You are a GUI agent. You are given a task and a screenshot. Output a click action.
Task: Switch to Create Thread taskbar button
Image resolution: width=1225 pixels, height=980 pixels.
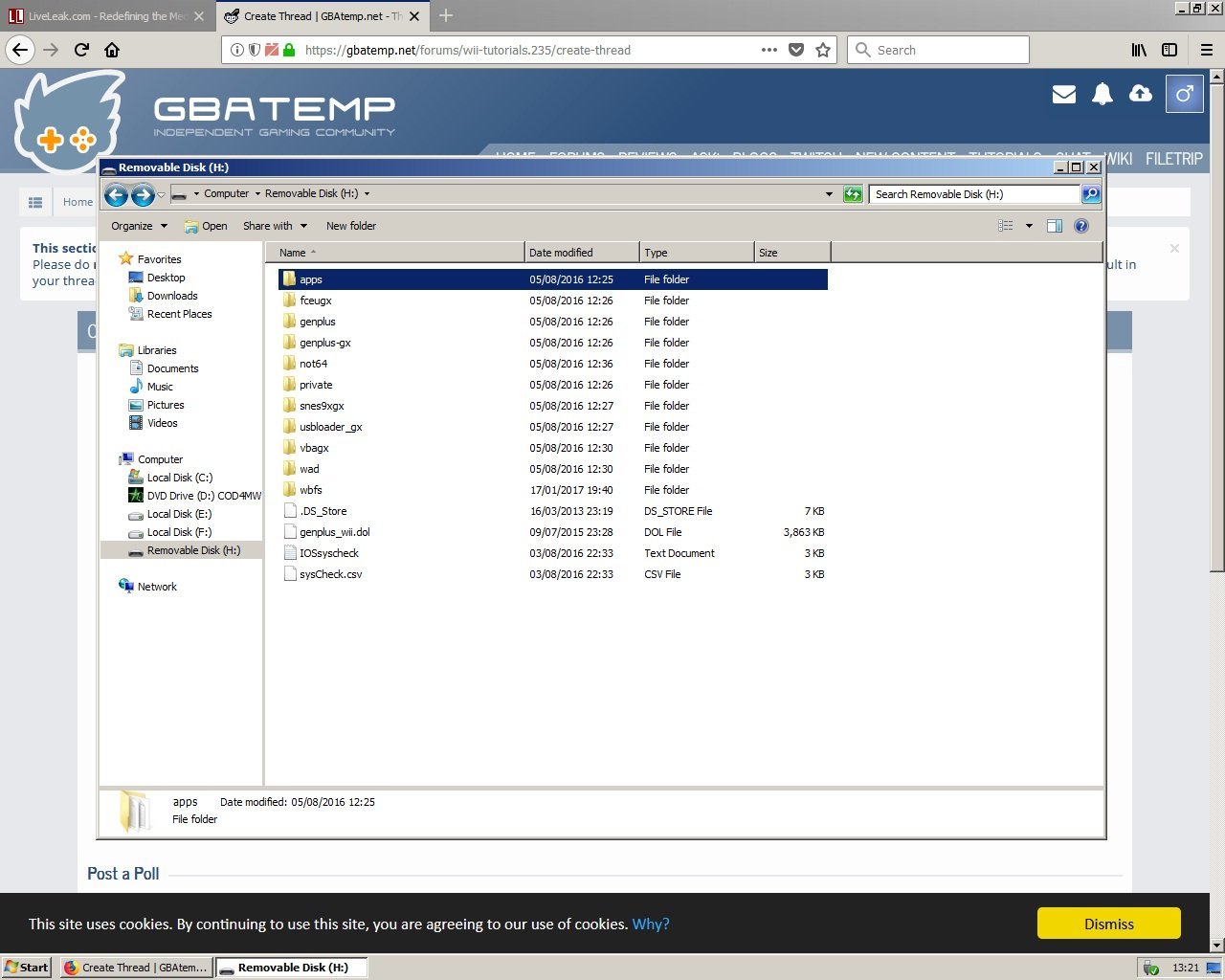coord(136,968)
